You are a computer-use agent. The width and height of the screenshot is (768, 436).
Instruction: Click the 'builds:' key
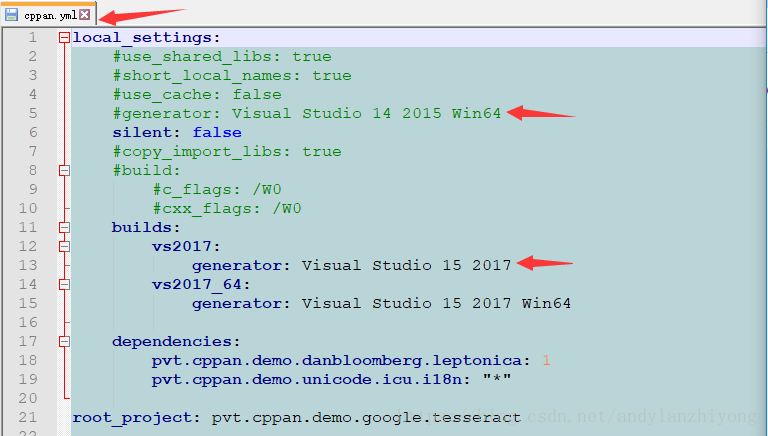pyautogui.click(x=146, y=227)
